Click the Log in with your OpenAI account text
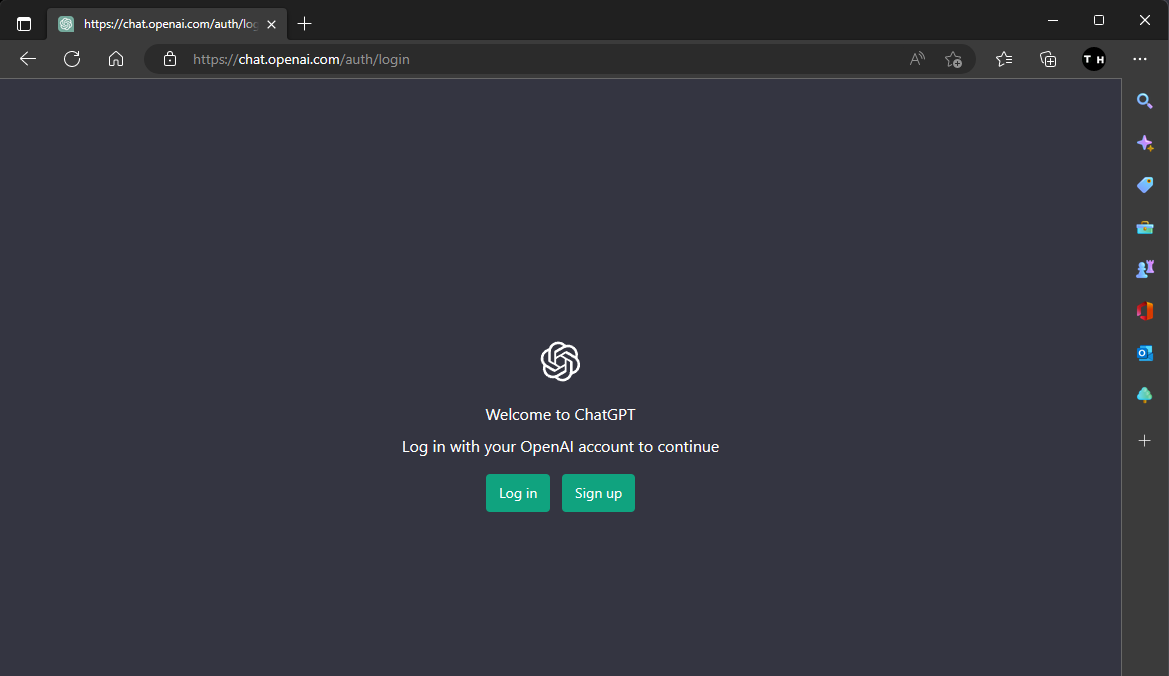 click(x=560, y=446)
